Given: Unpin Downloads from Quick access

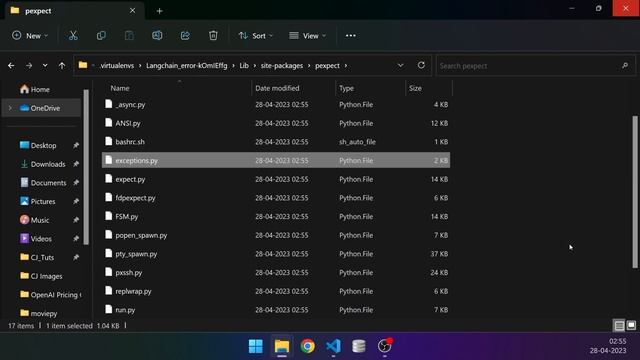Looking at the screenshot, I should pyautogui.click(x=76, y=164).
